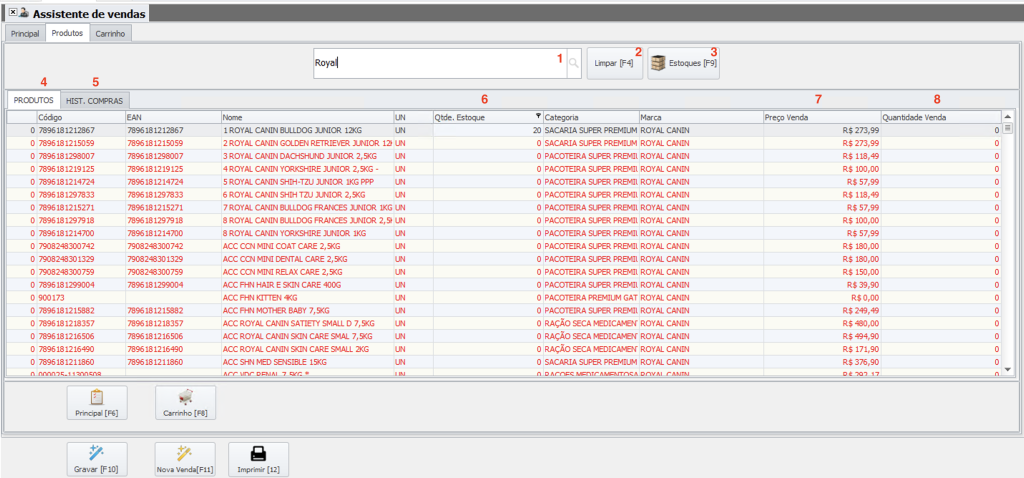Viewport: 1024px width, 478px height.
Task: Go to Principal via the clipboard icon button
Action: point(97,403)
